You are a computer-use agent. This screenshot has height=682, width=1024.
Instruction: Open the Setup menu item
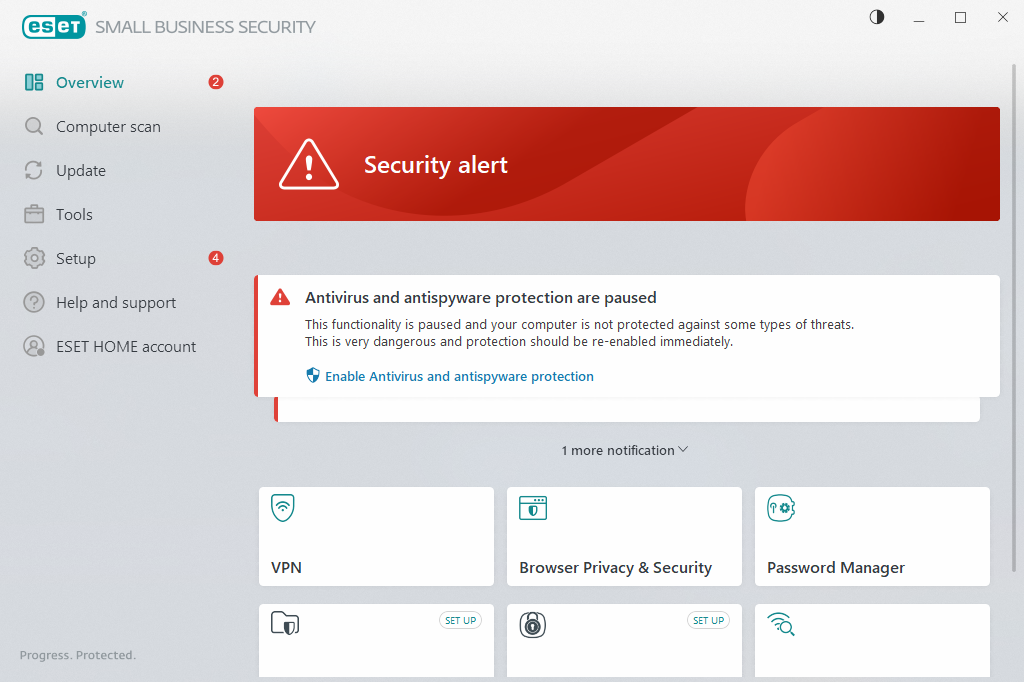click(76, 259)
